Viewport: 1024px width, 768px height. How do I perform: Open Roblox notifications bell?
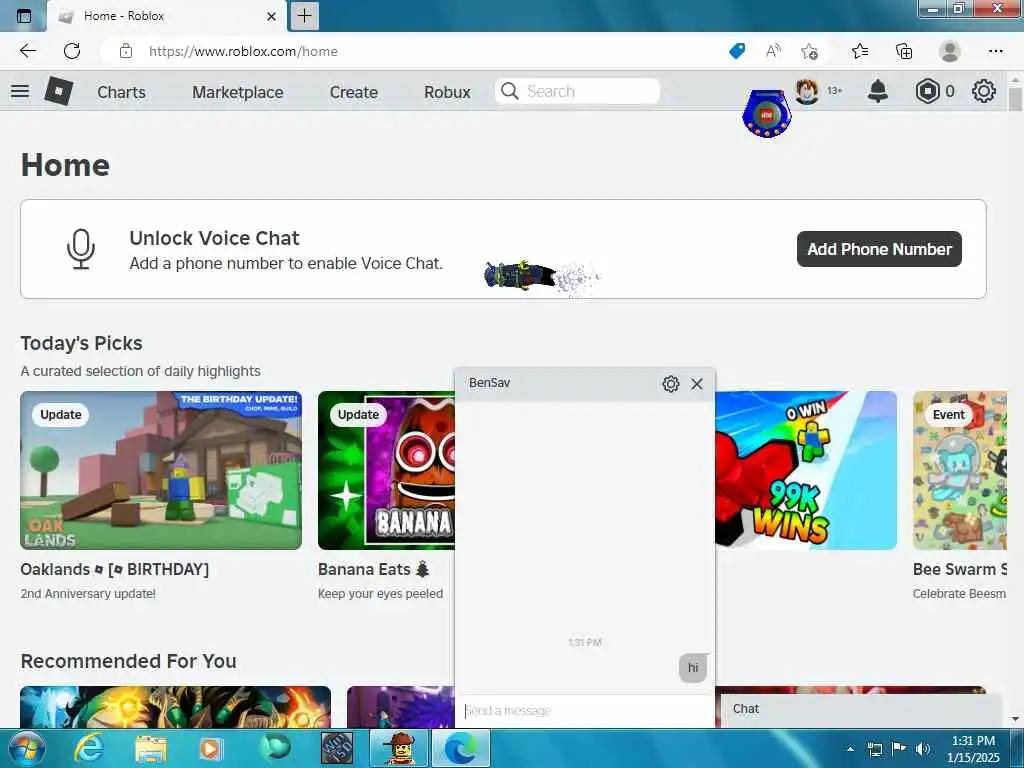pos(878,91)
